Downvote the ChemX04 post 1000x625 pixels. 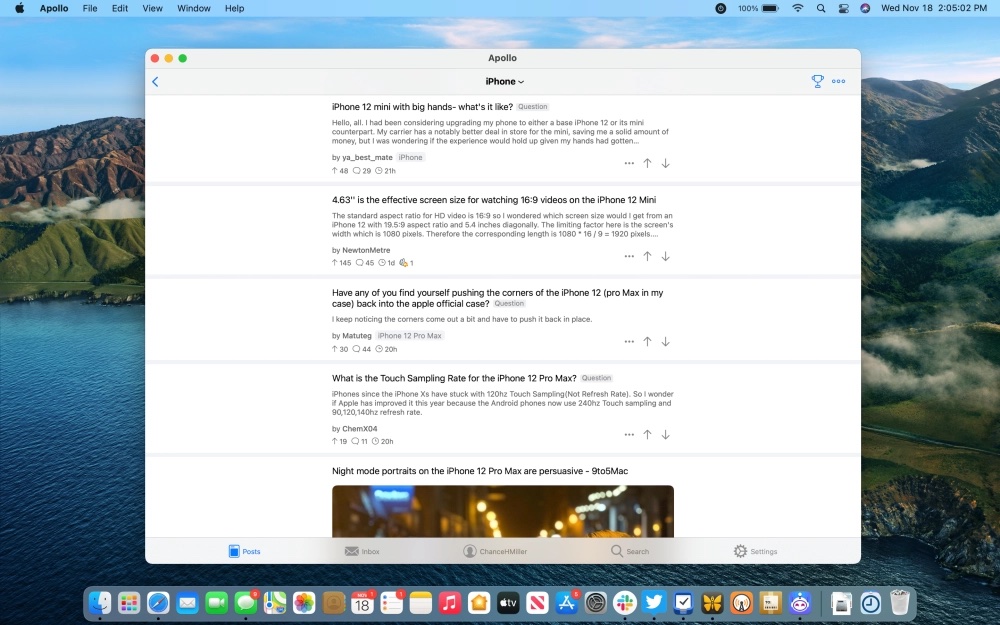pos(665,434)
